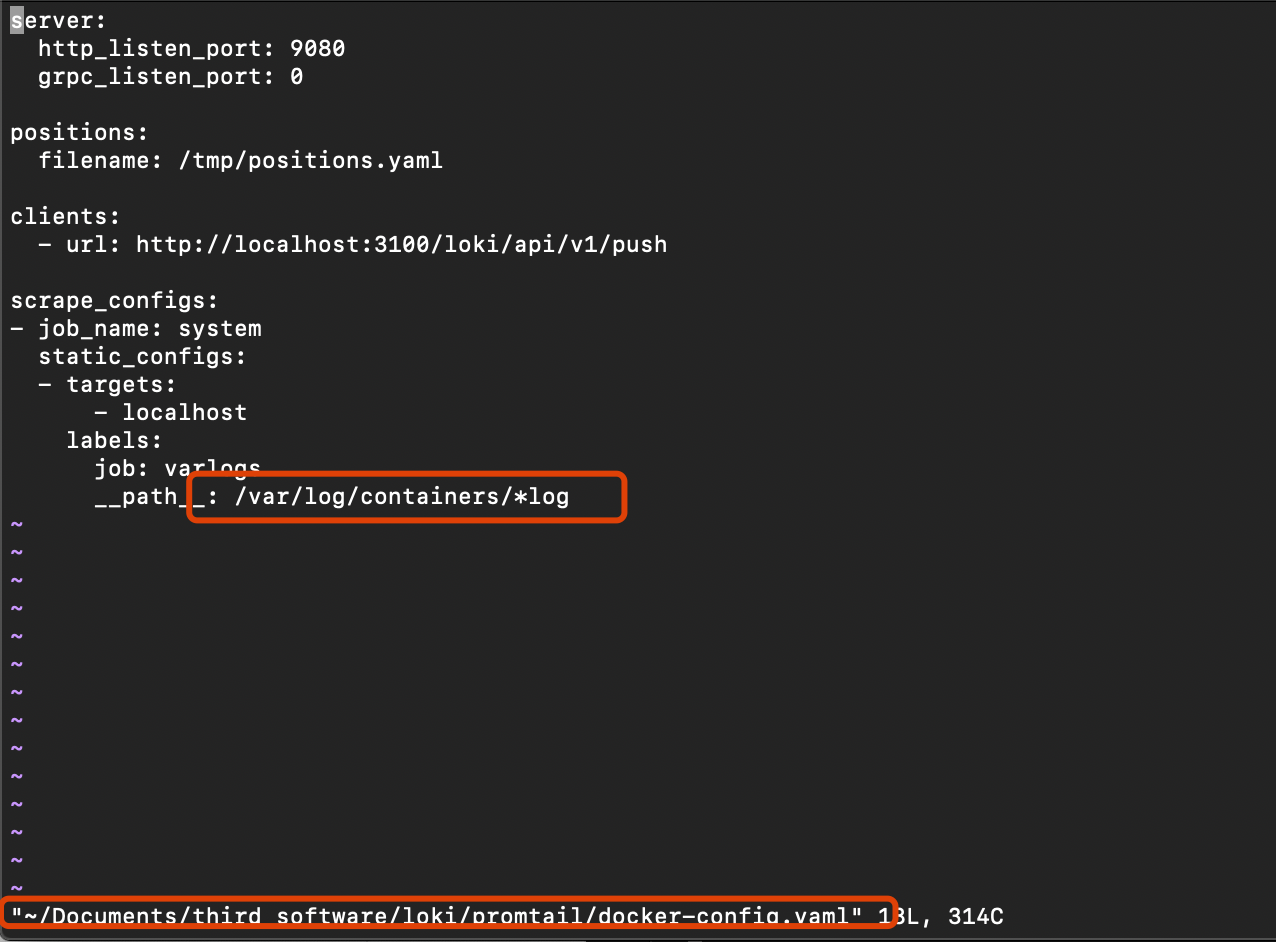Click the job name value system
The width and height of the screenshot is (1276, 942).
(x=219, y=329)
